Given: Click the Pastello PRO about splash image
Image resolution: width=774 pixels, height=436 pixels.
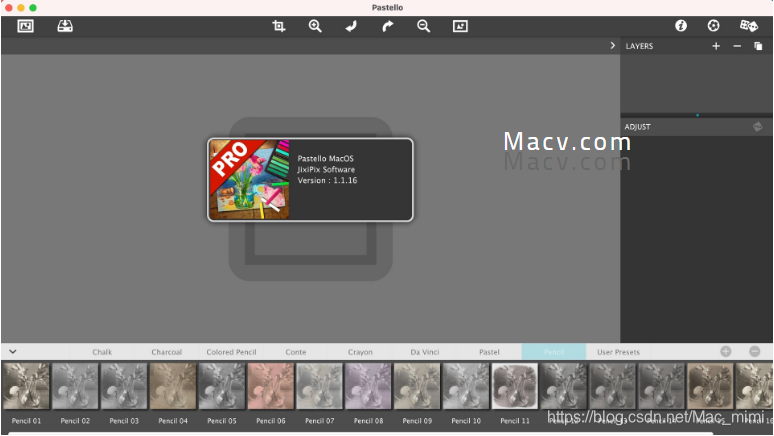Looking at the screenshot, I should tap(250, 180).
